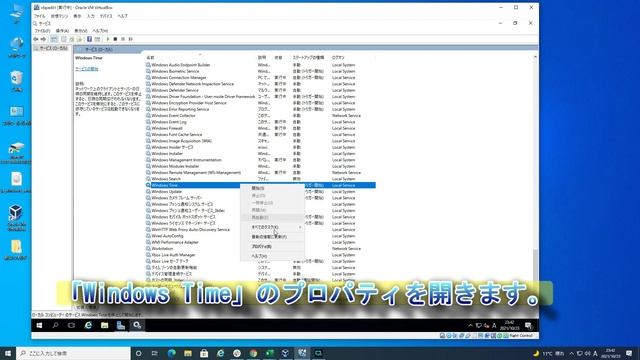The height and width of the screenshot is (360, 640).
Task: Open Microsoft Edge from the host taskbar
Action: [171, 353]
